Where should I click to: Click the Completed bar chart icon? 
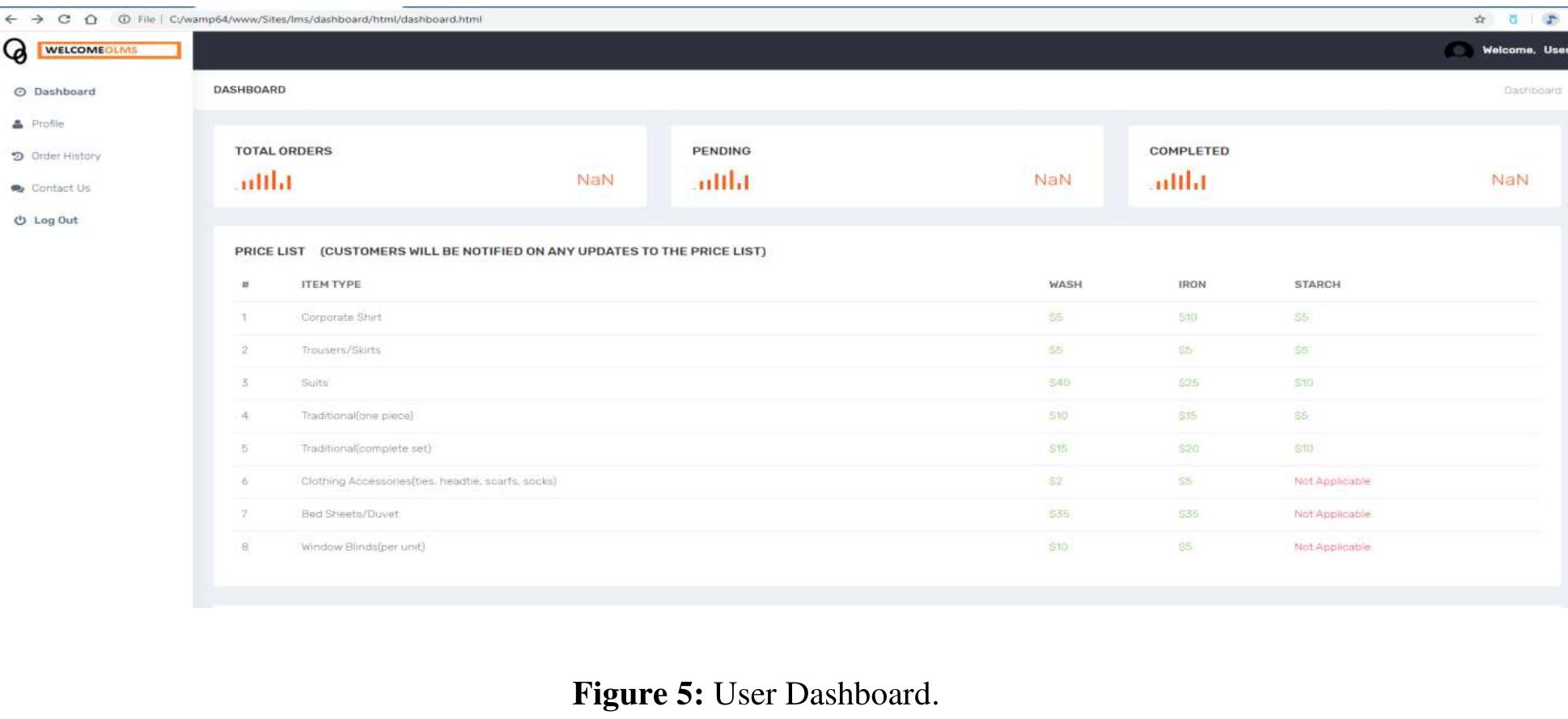coord(1178,180)
